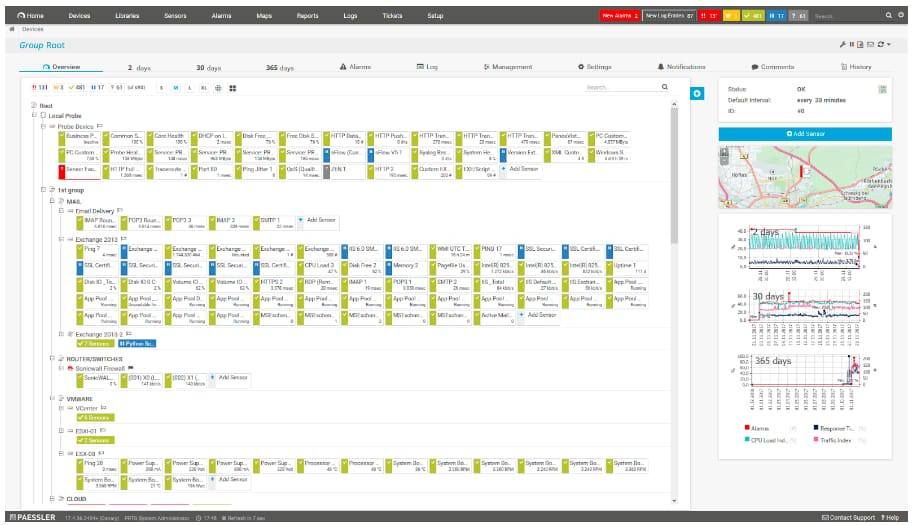The height and width of the screenshot is (525, 914).
Task: Click the add-ticket document icon in header
Action: coord(860,44)
